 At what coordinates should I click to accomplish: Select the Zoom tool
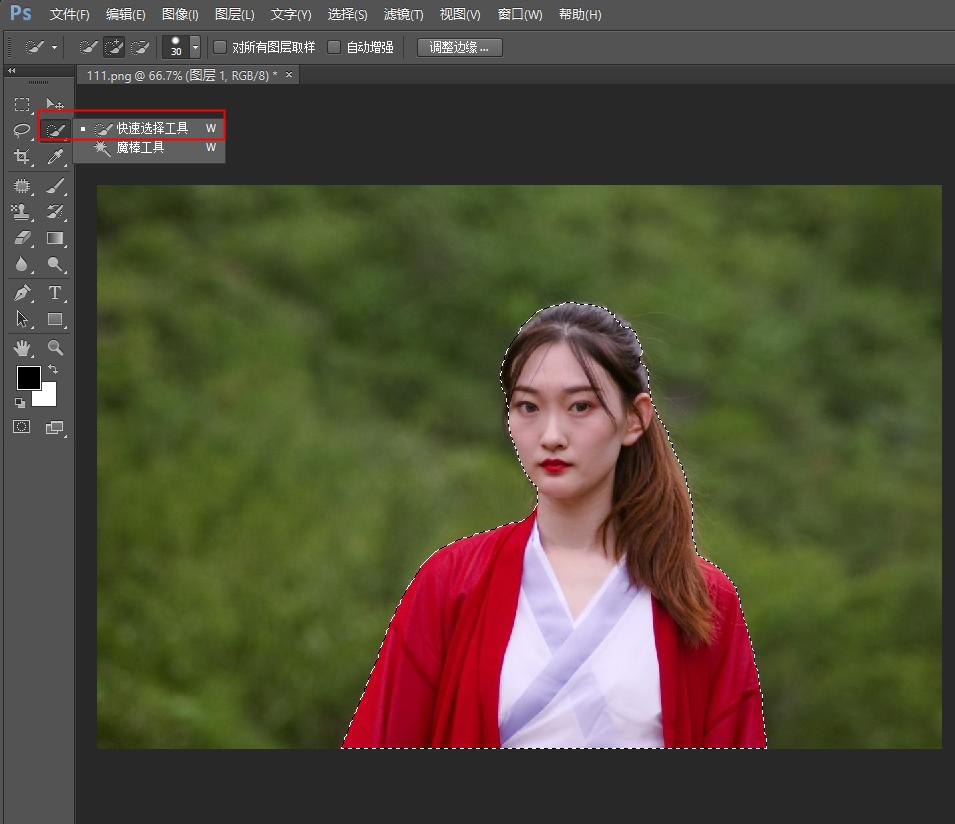coord(55,347)
